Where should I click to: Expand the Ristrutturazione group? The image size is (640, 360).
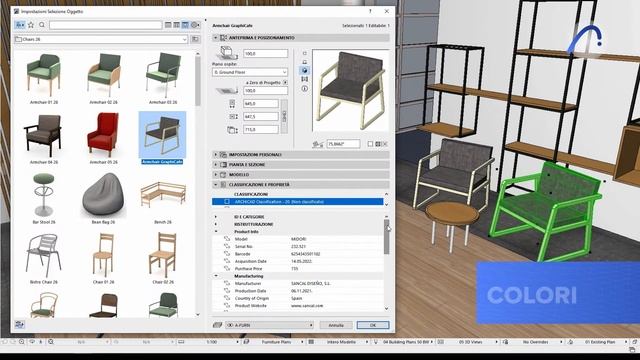pyautogui.click(x=216, y=224)
